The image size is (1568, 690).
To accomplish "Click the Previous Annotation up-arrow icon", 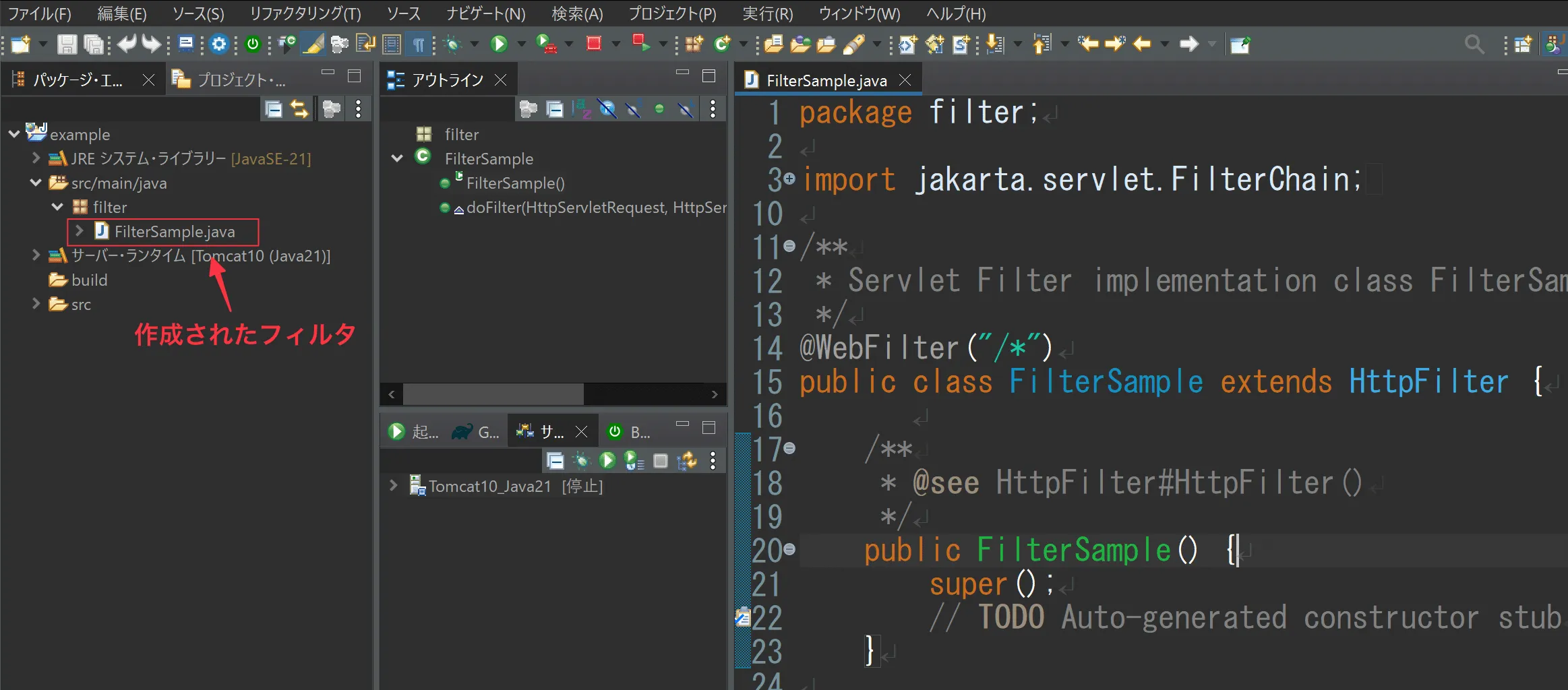I will 1042,44.
